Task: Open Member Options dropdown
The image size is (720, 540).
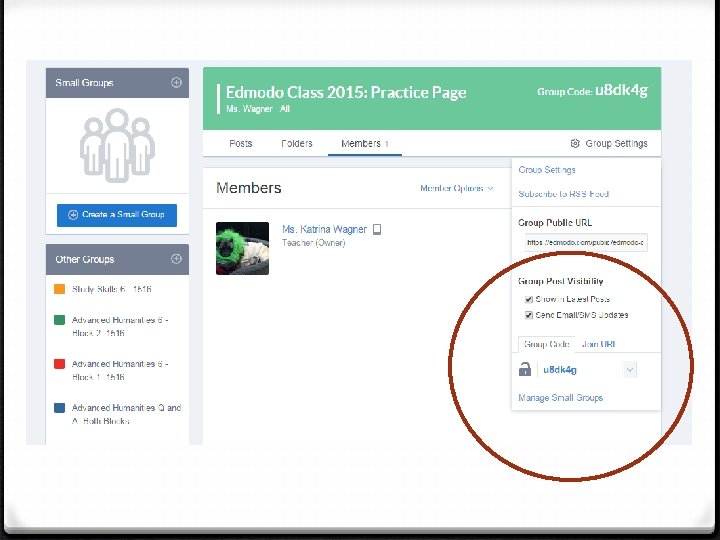Action: [457, 188]
